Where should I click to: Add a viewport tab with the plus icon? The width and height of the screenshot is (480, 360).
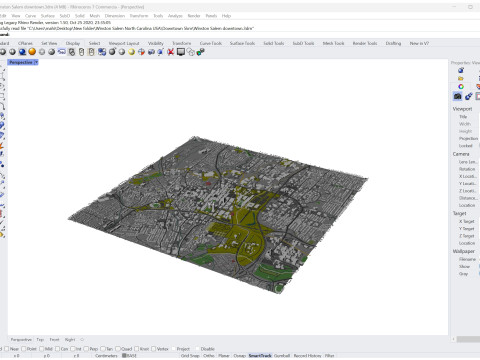pos(82,340)
